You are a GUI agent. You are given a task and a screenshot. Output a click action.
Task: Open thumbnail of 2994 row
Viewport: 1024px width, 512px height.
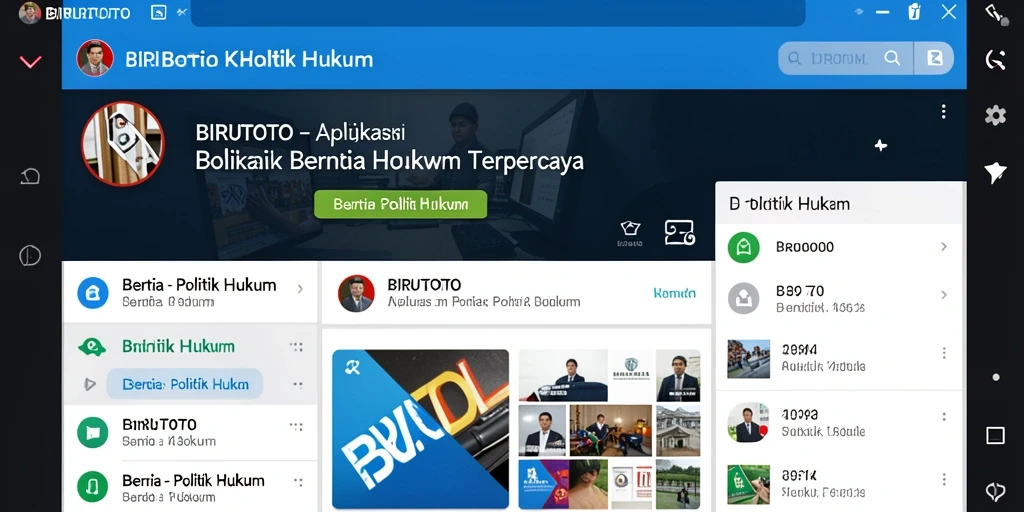click(x=748, y=359)
